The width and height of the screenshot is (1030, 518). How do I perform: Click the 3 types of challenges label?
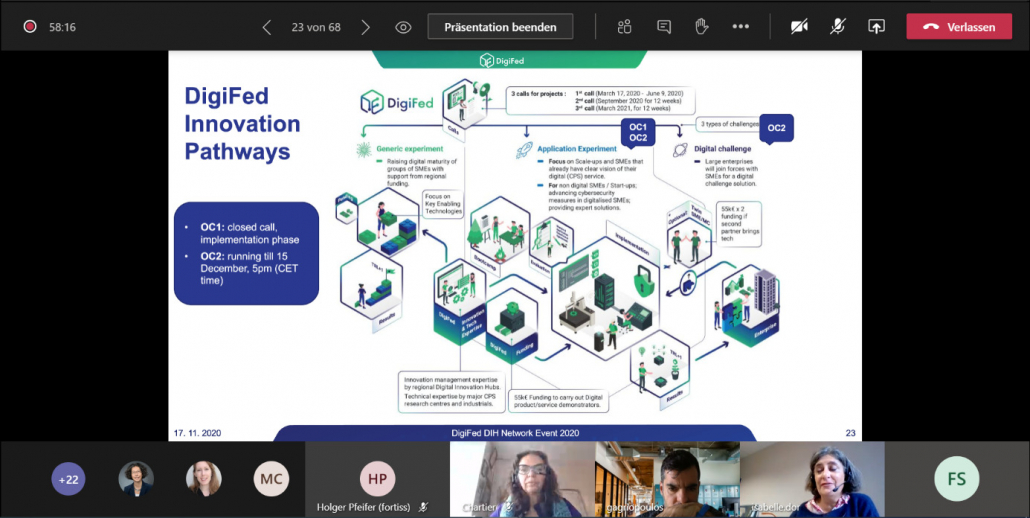click(729, 123)
